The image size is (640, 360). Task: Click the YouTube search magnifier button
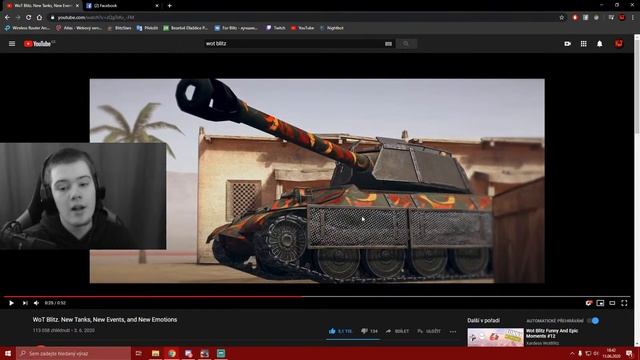pyautogui.click(x=406, y=44)
